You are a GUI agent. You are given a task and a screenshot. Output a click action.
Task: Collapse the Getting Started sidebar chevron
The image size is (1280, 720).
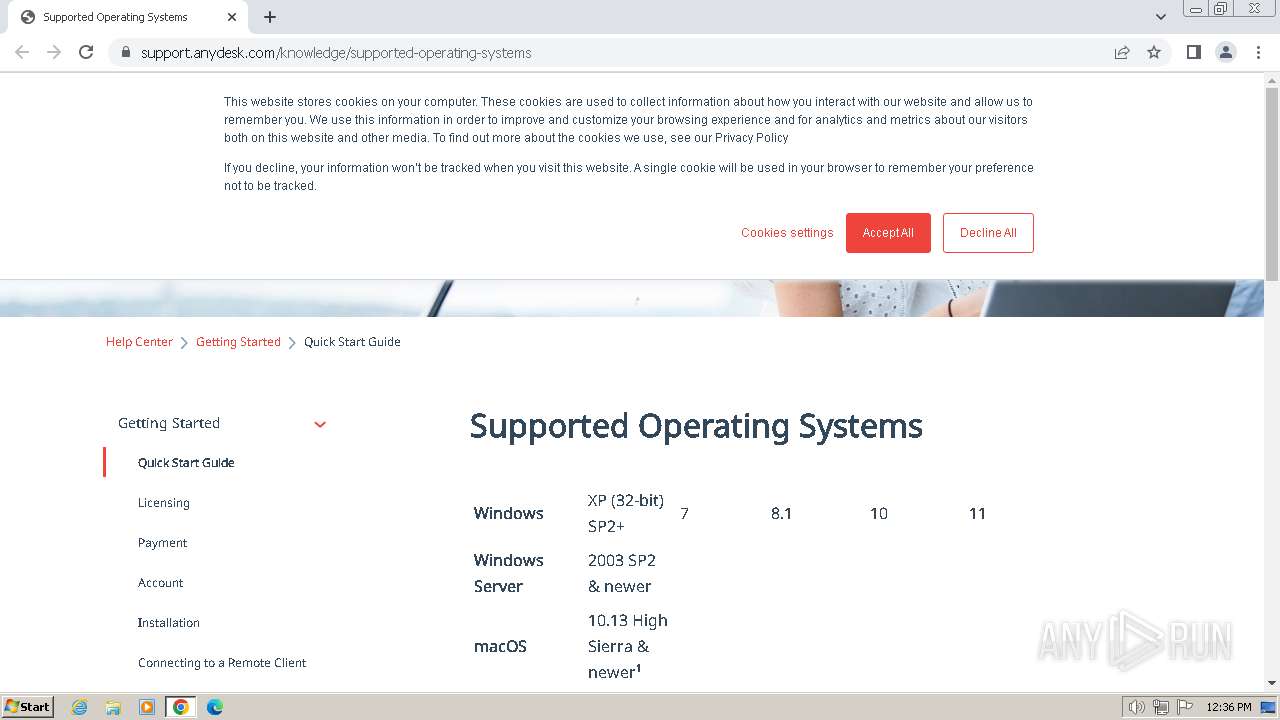pos(320,424)
